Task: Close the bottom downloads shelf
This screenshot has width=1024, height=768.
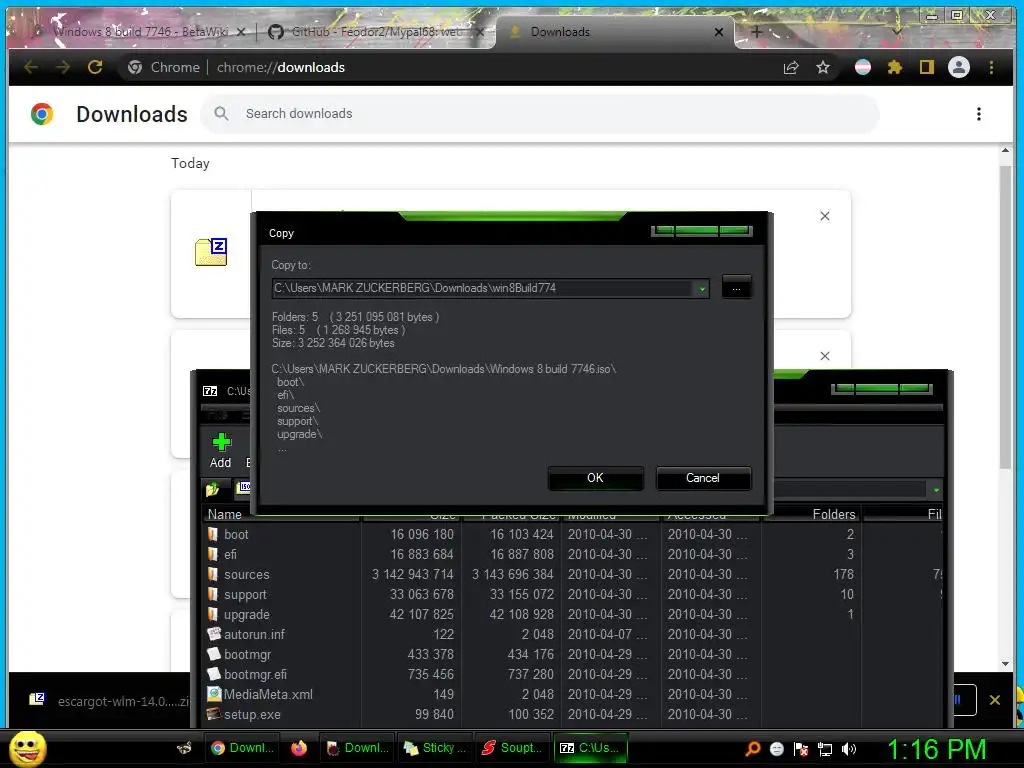Action: (995, 700)
